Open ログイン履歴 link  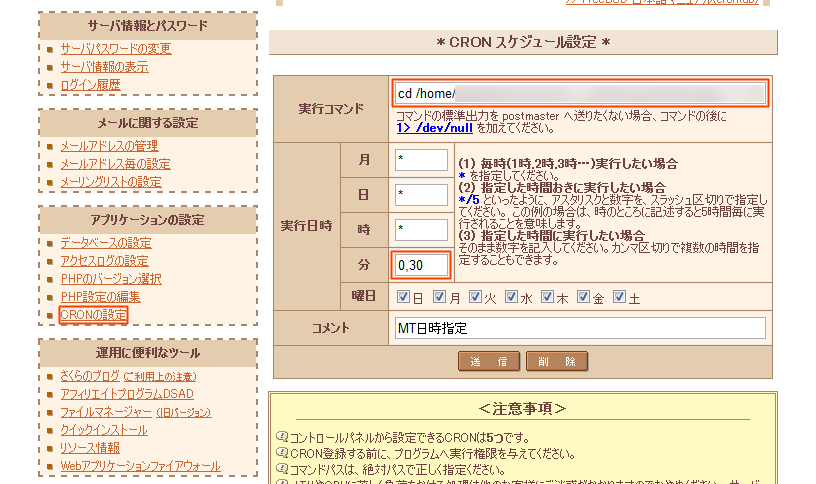[90, 85]
